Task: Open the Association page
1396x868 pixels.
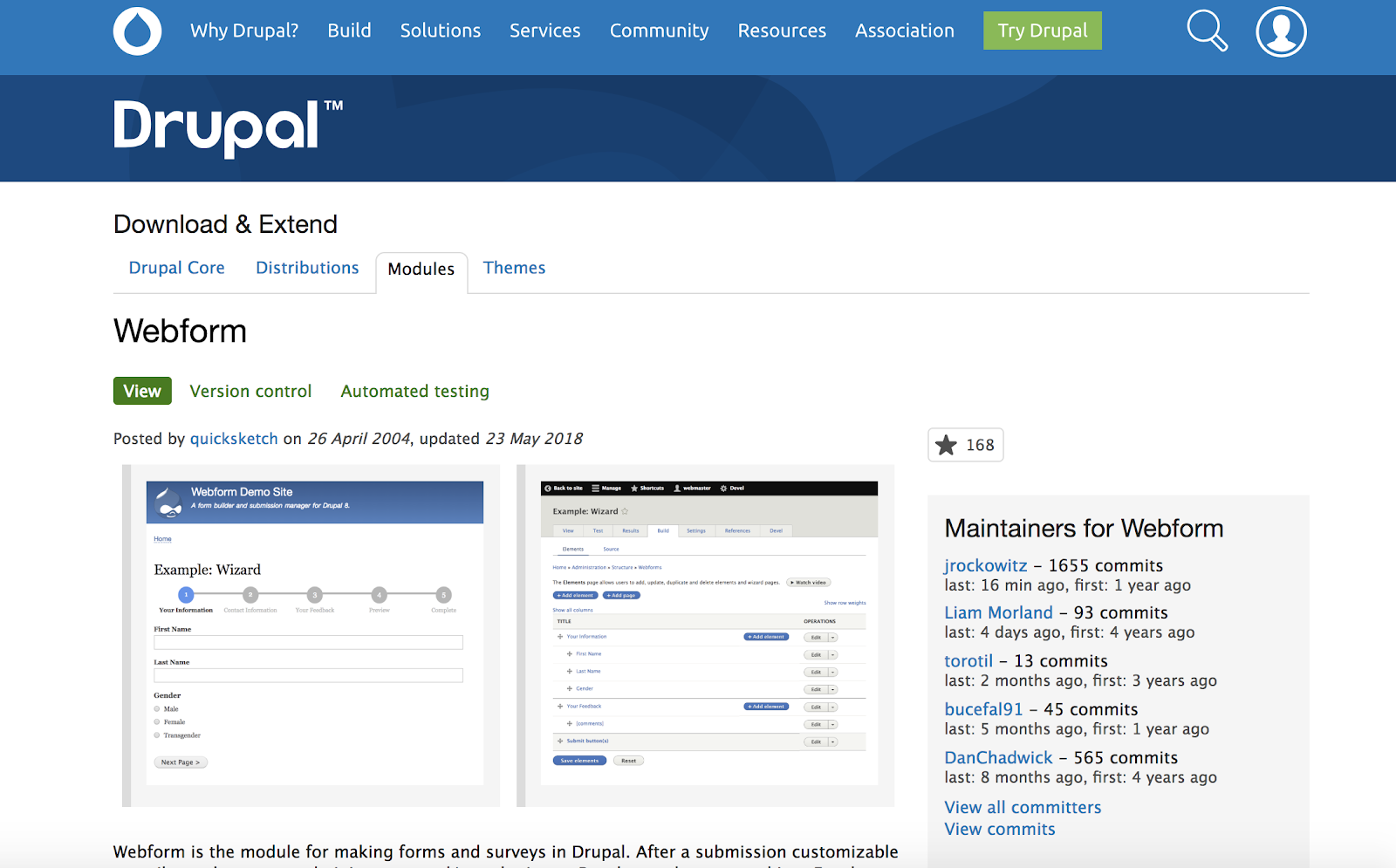Action: click(x=904, y=30)
